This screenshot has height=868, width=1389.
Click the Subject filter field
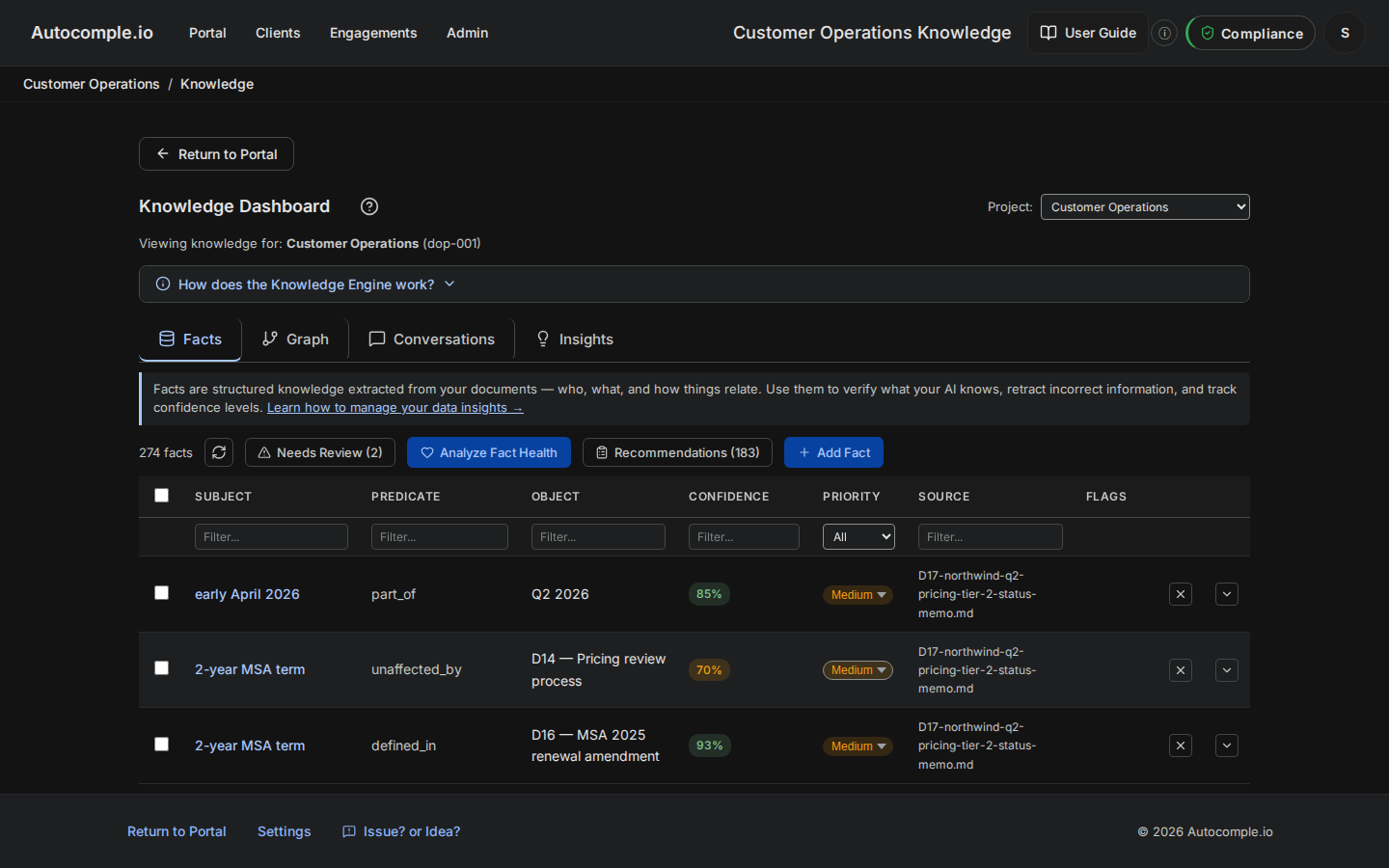click(x=271, y=537)
